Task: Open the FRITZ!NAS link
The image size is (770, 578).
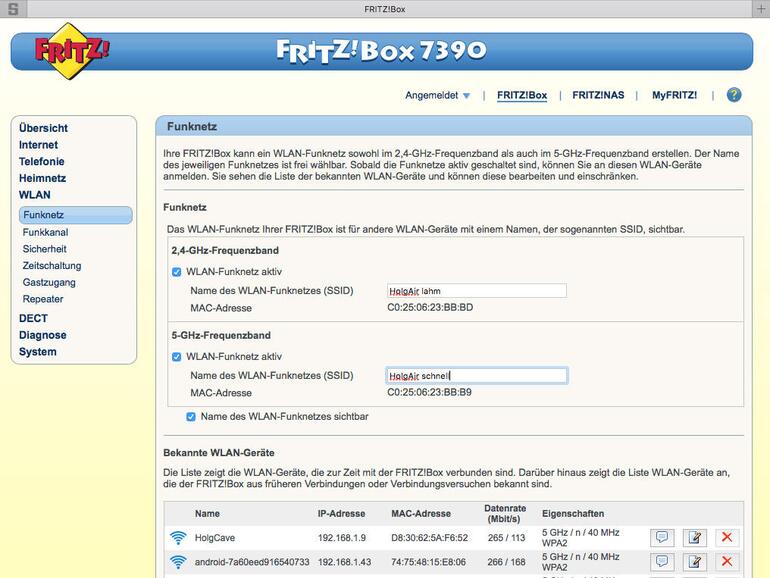Action: [x=598, y=95]
